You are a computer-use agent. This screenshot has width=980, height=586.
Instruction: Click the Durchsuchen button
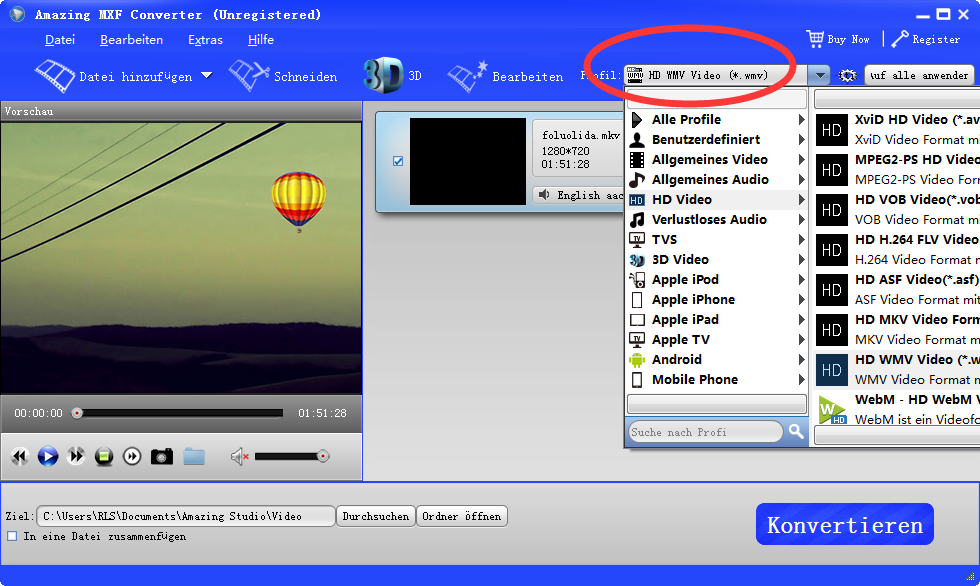coord(376,516)
